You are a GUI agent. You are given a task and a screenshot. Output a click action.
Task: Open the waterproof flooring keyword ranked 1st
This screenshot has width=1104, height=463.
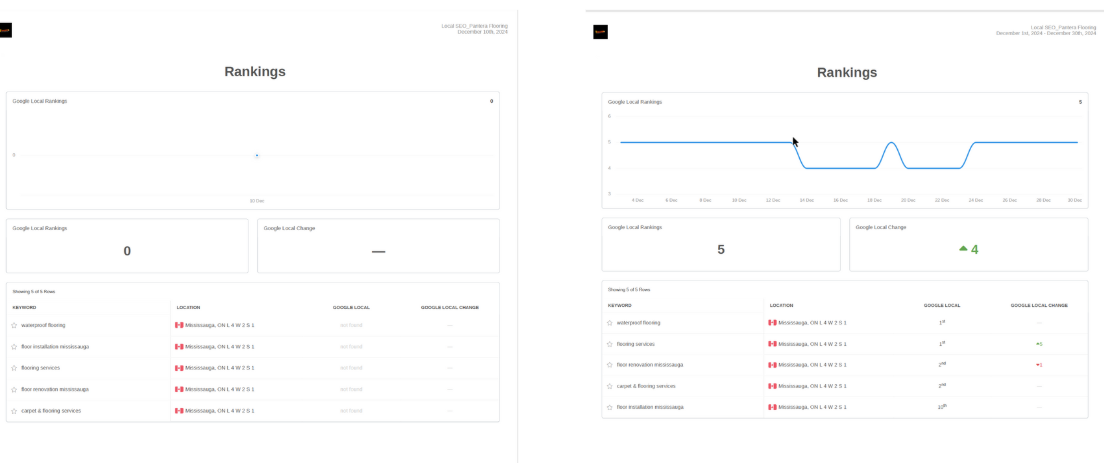click(638, 323)
